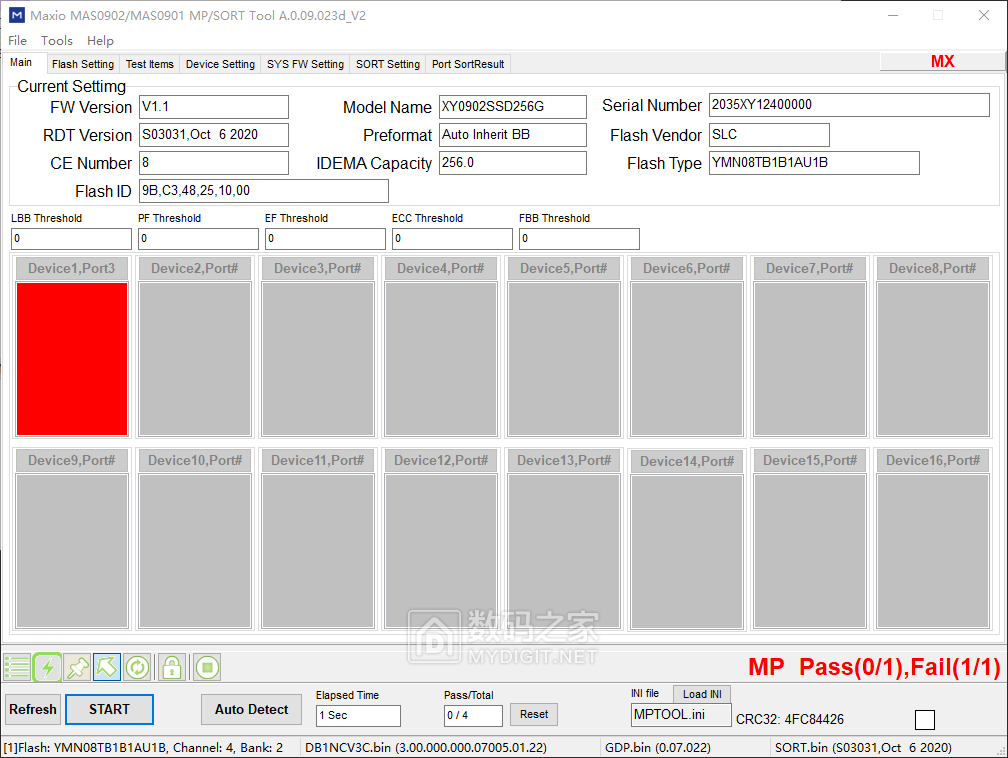Click the SORT.bin status bar entry
The height and width of the screenshot is (758, 1008).
(863, 748)
